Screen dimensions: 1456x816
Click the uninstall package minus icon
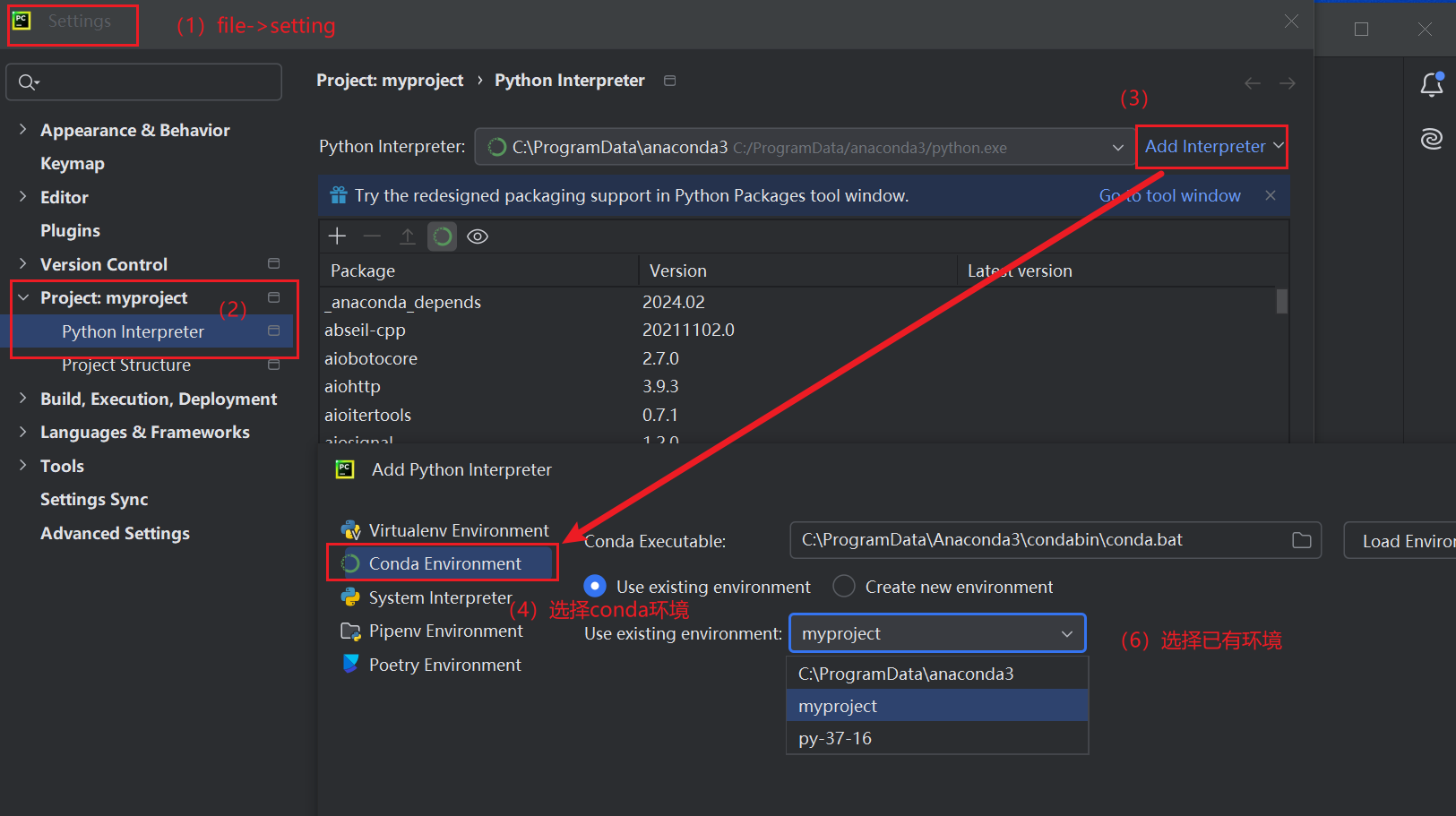coord(372,236)
